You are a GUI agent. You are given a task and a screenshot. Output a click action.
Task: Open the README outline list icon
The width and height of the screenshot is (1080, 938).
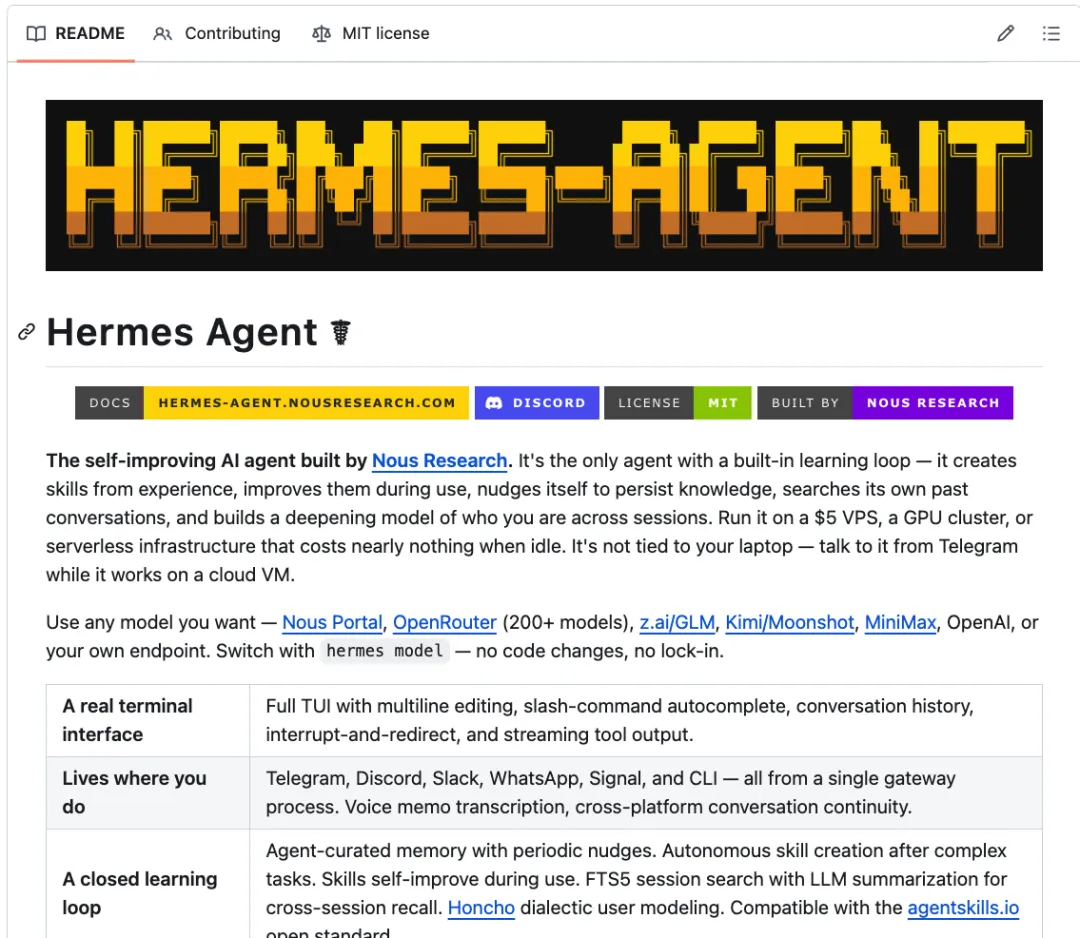coord(1051,33)
